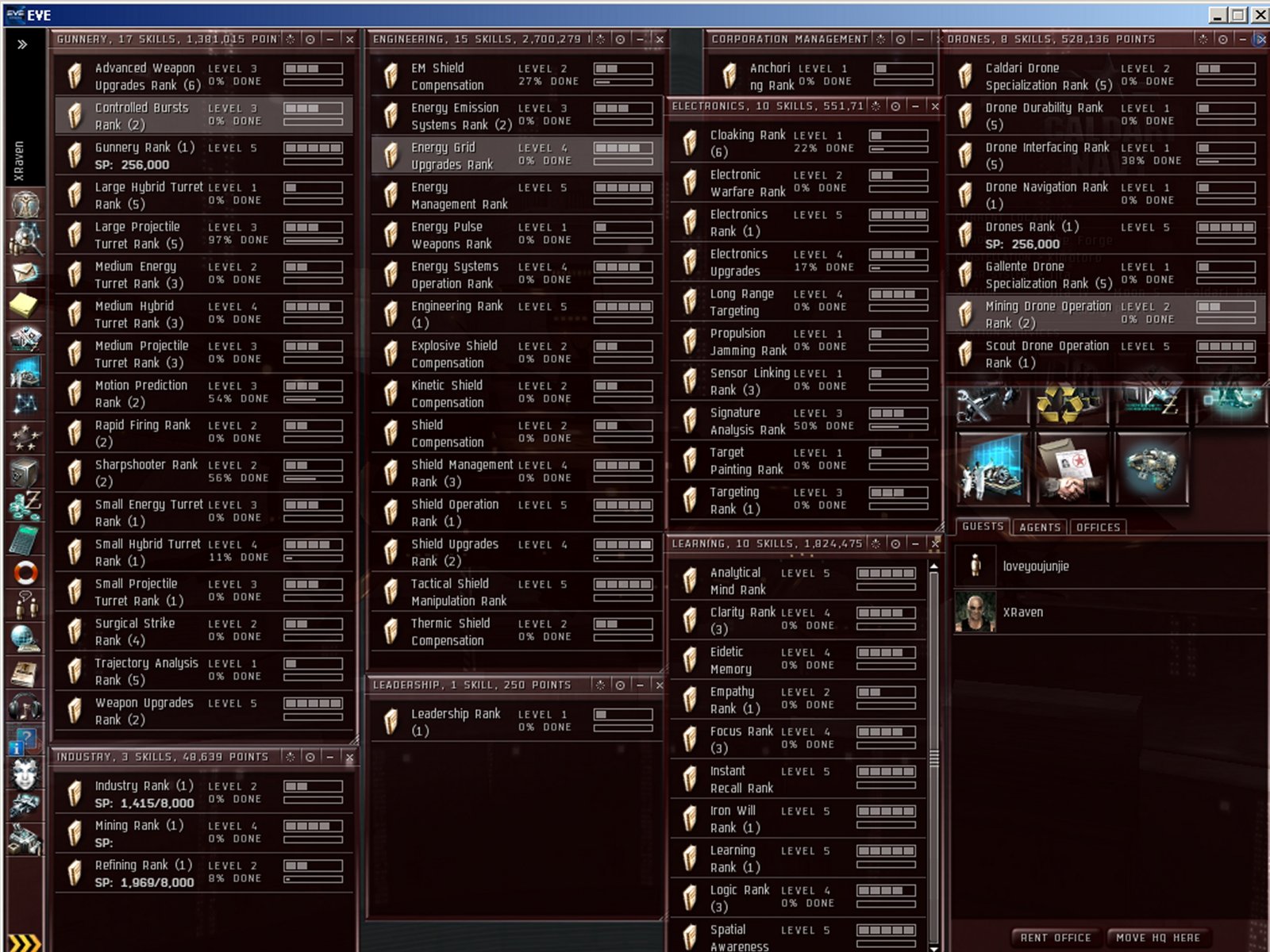The image size is (1270, 952).
Task: Open the character sheet icon in the sidebar
Action: coord(25,204)
